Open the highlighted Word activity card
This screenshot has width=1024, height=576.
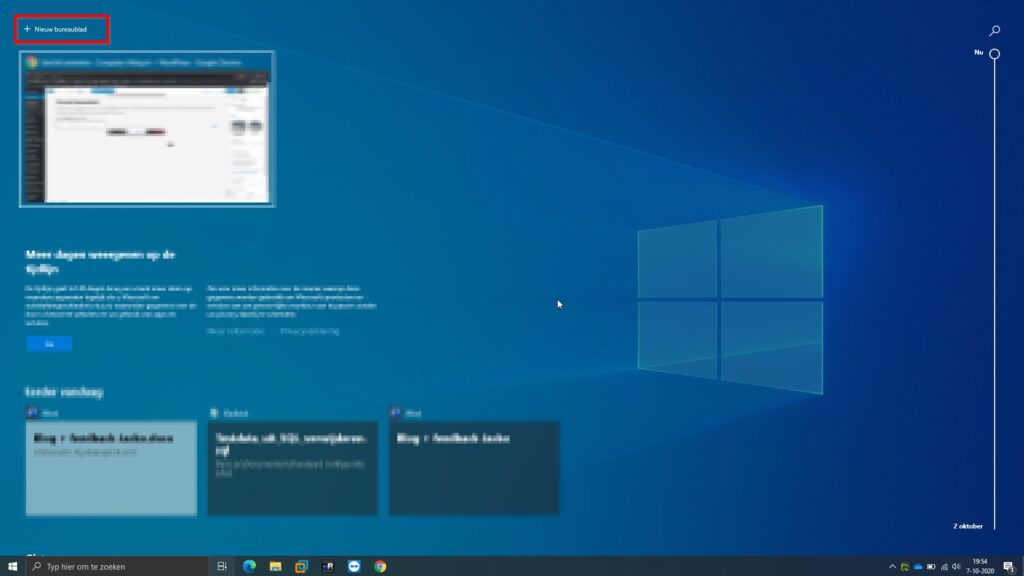(111, 468)
